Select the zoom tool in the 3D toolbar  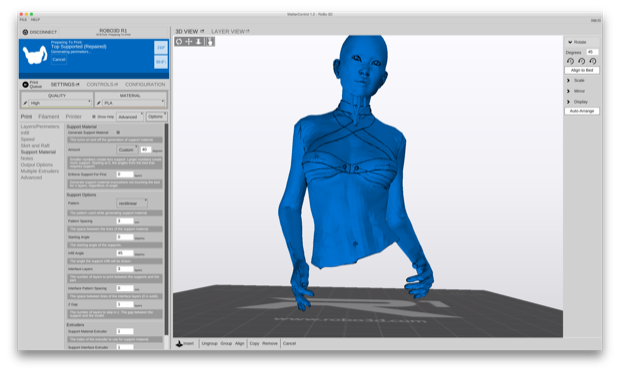pyautogui.click(x=199, y=42)
